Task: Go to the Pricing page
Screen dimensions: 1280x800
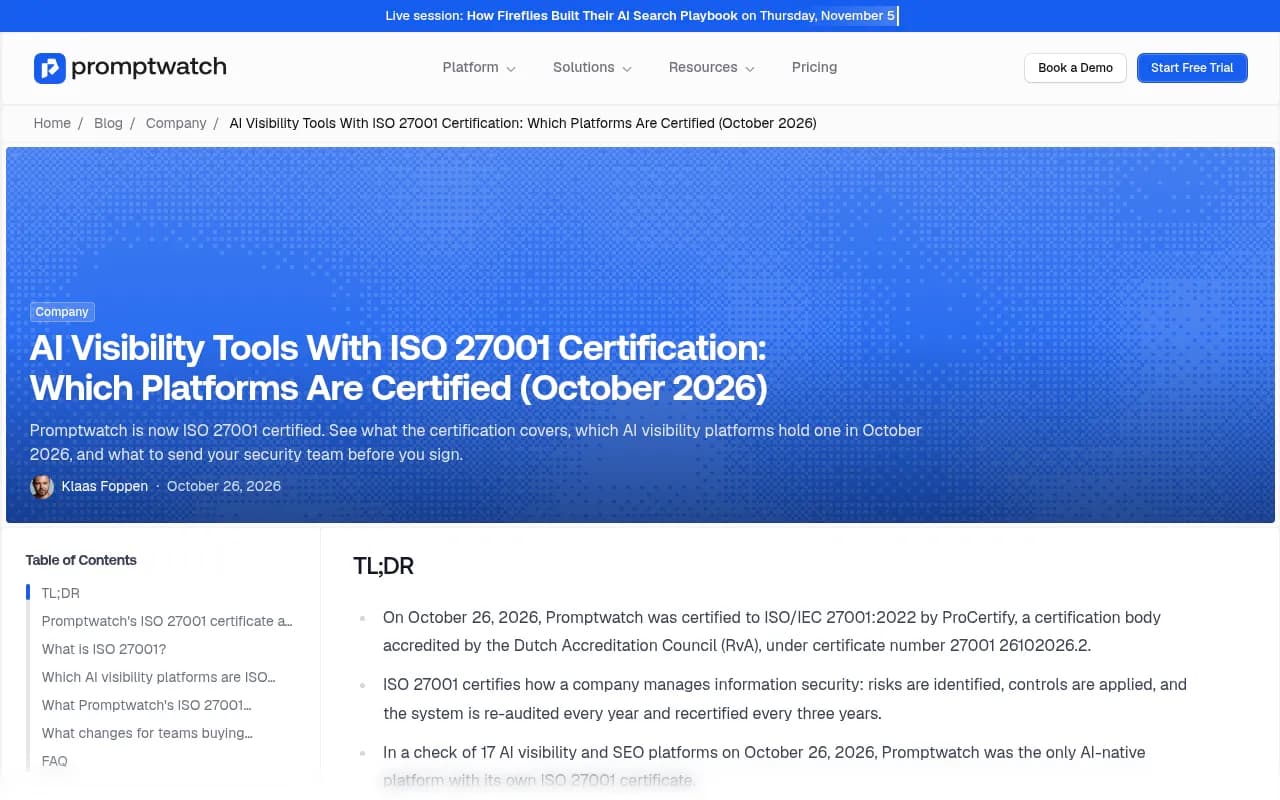Action: point(814,67)
